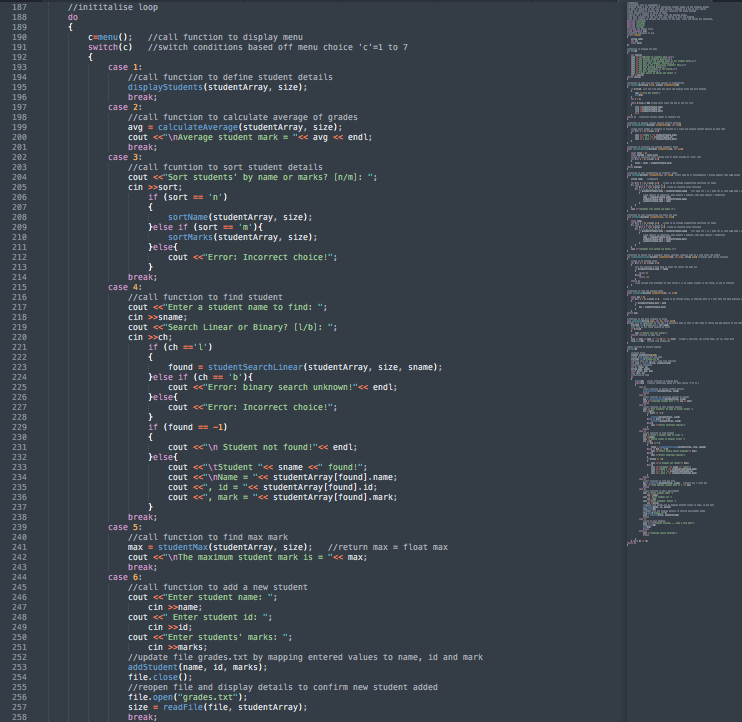742x722 pixels.
Task: Click the 'cin >>name;' statement
Action: 175,607
